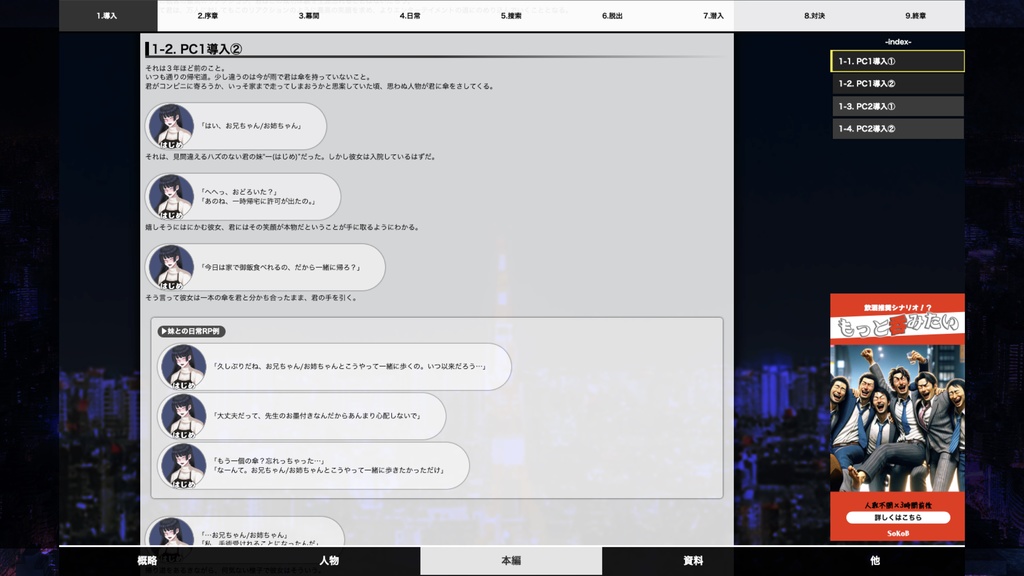The image size is (1024, 576).
Task: Click the 詳しくはこちら button in the ad
Action: tap(897, 517)
